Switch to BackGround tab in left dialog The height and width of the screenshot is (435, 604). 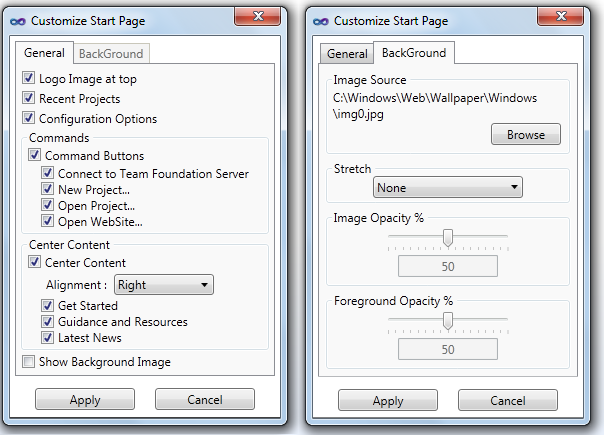pos(111,54)
